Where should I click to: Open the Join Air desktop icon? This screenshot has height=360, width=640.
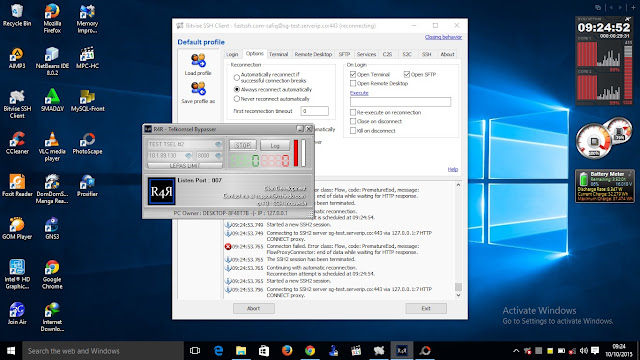coord(17,314)
